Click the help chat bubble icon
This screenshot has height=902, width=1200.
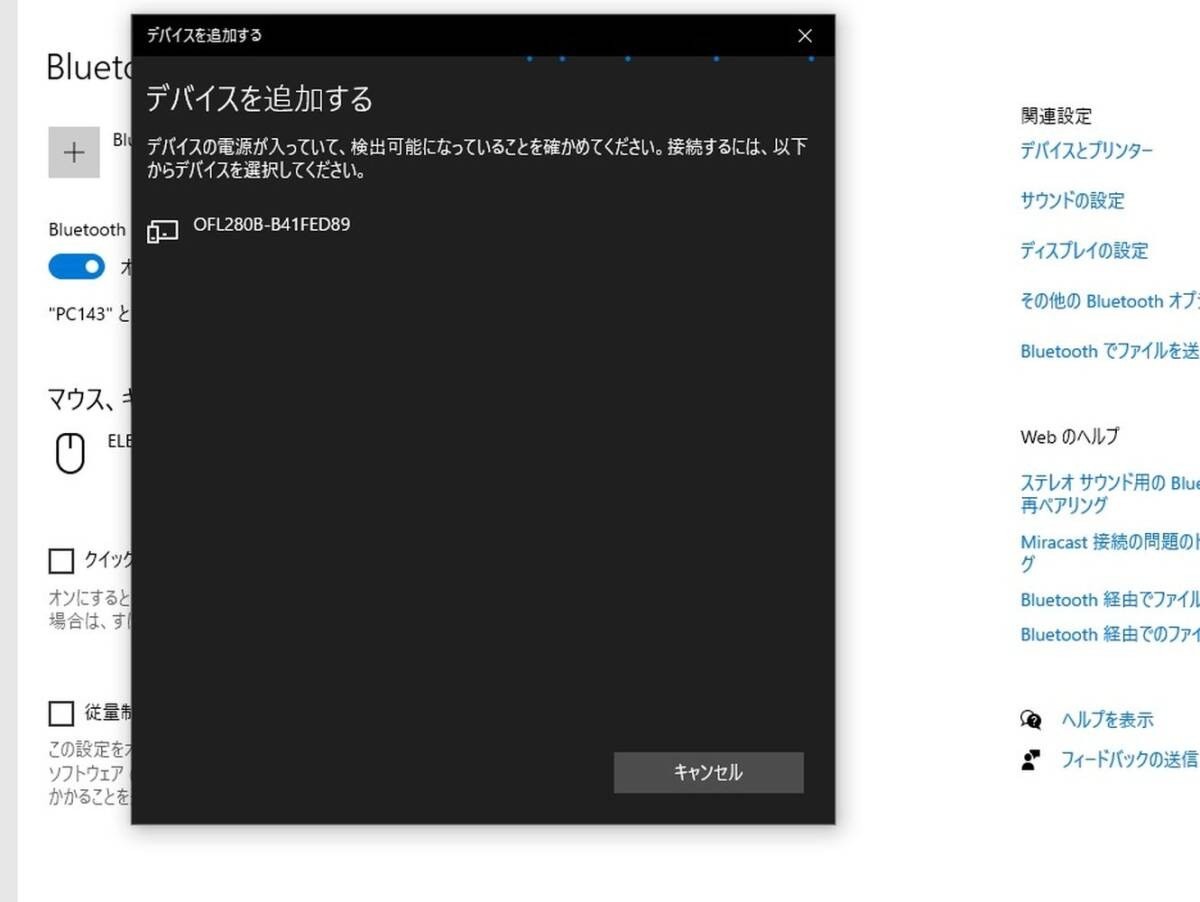pos(1031,719)
